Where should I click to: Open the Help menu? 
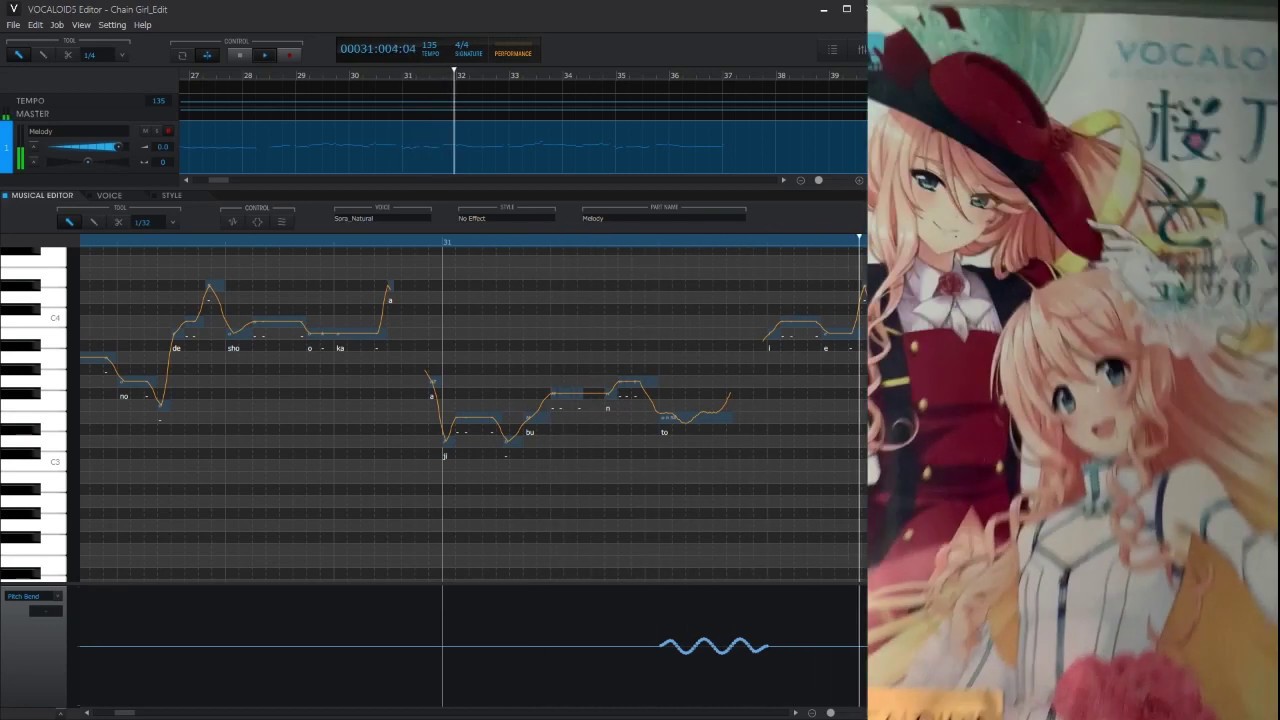click(x=143, y=25)
